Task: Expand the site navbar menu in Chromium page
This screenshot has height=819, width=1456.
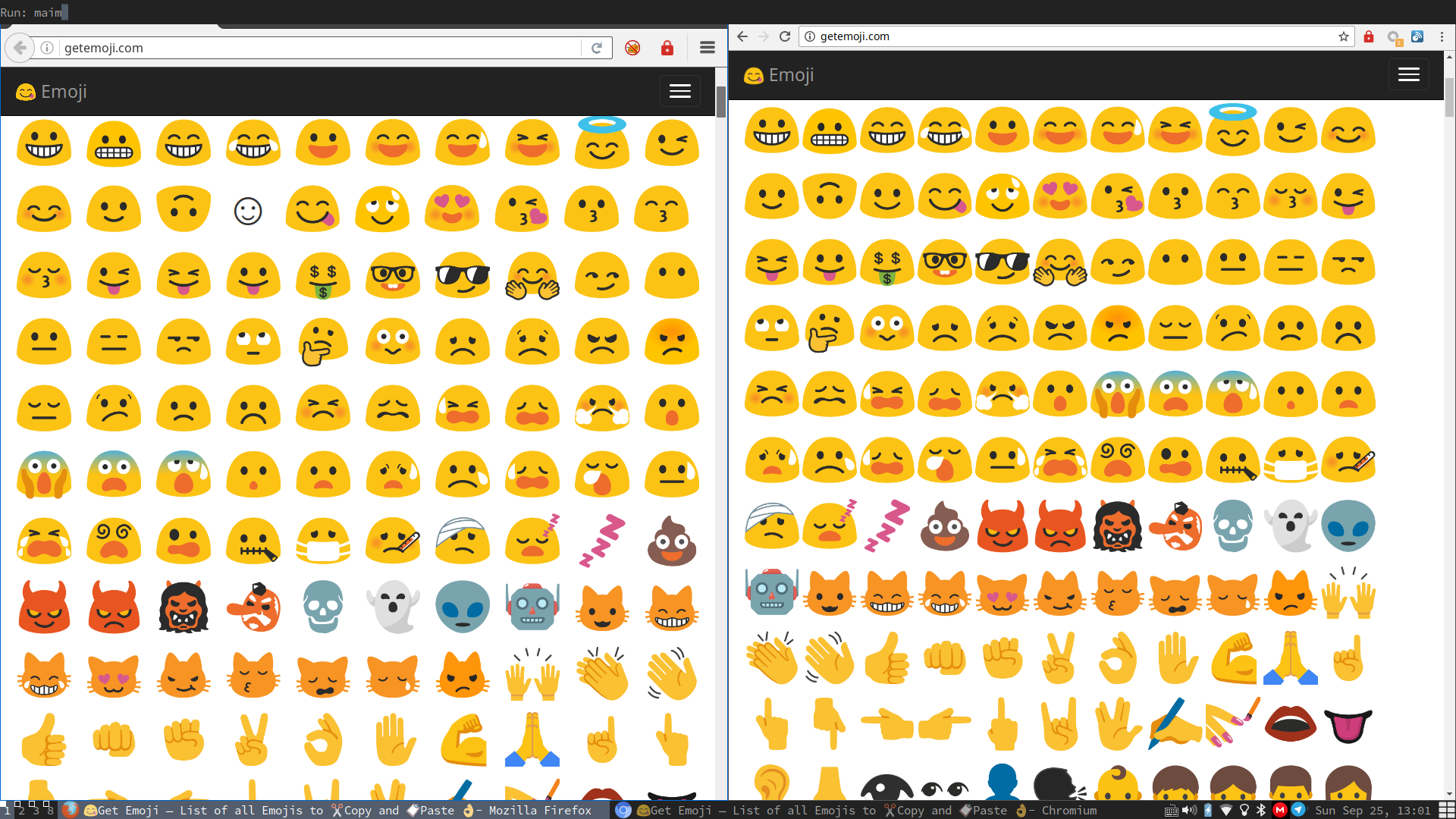Action: pyautogui.click(x=1408, y=75)
